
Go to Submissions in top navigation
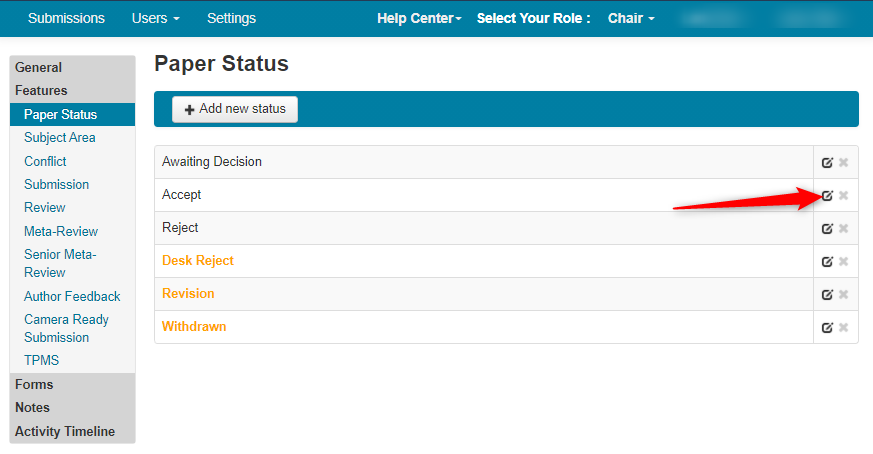click(66, 18)
